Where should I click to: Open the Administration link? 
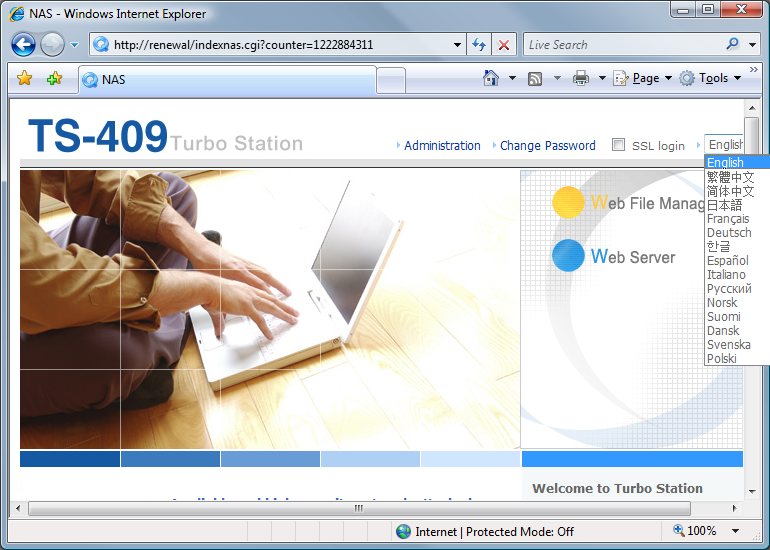point(442,146)
